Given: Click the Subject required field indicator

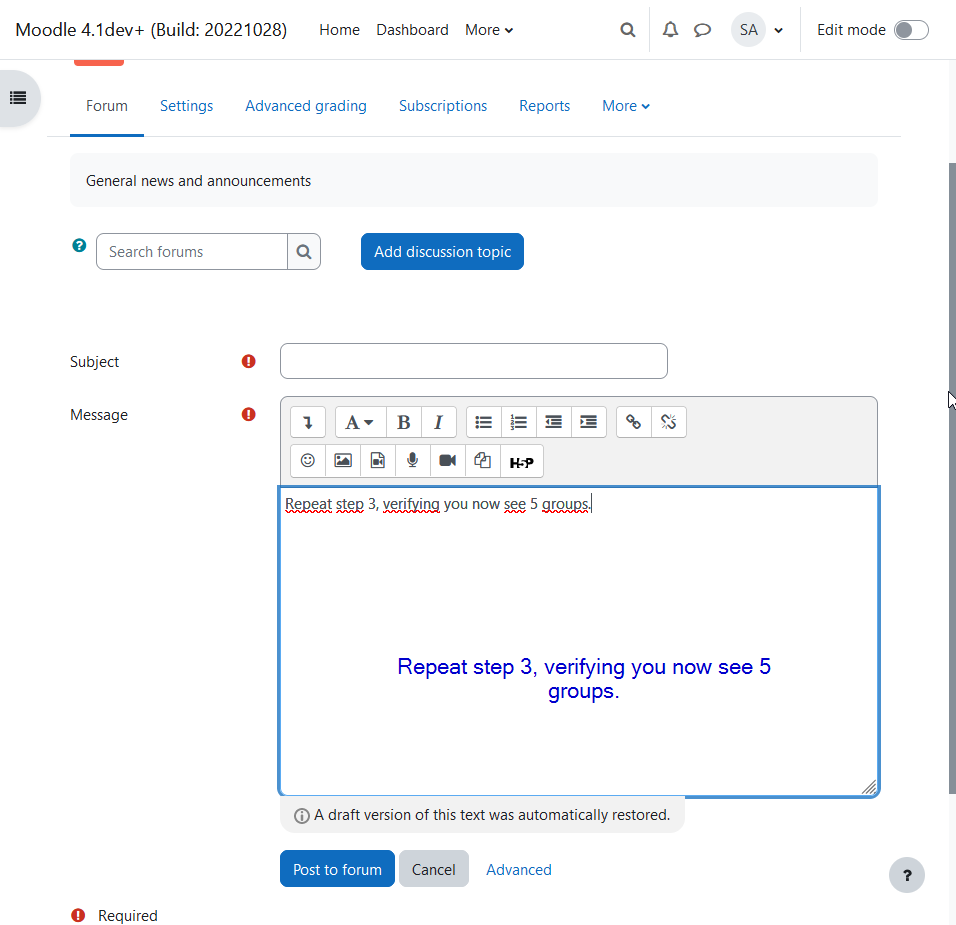Looking at the screenshot, I should tap(249, 361).
